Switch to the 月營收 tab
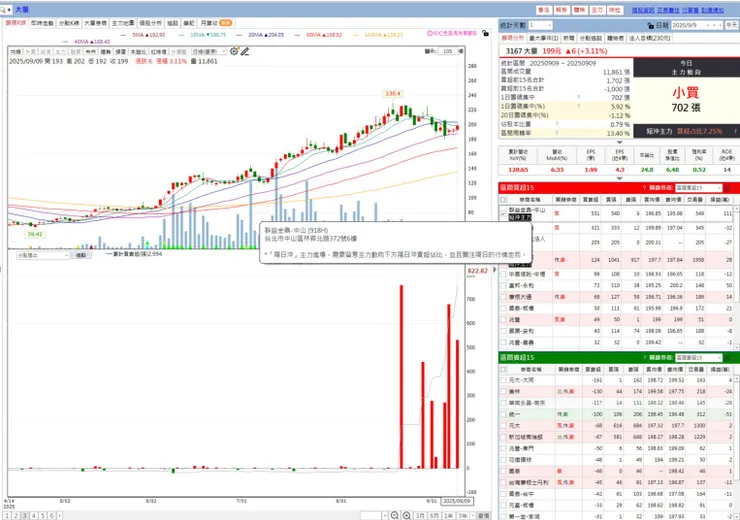740x520 pixels. [215, 23]
